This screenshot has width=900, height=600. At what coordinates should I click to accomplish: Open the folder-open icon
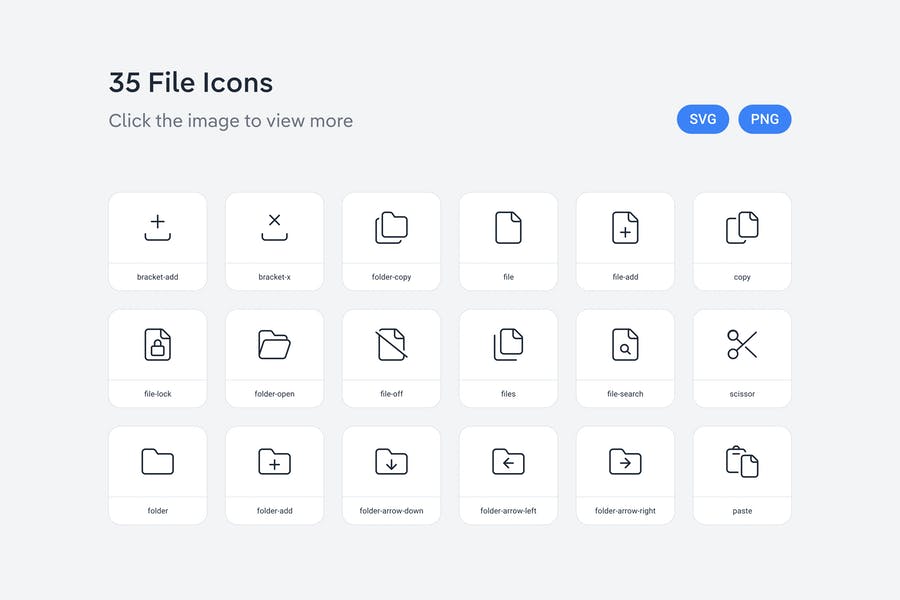[274, 345]
